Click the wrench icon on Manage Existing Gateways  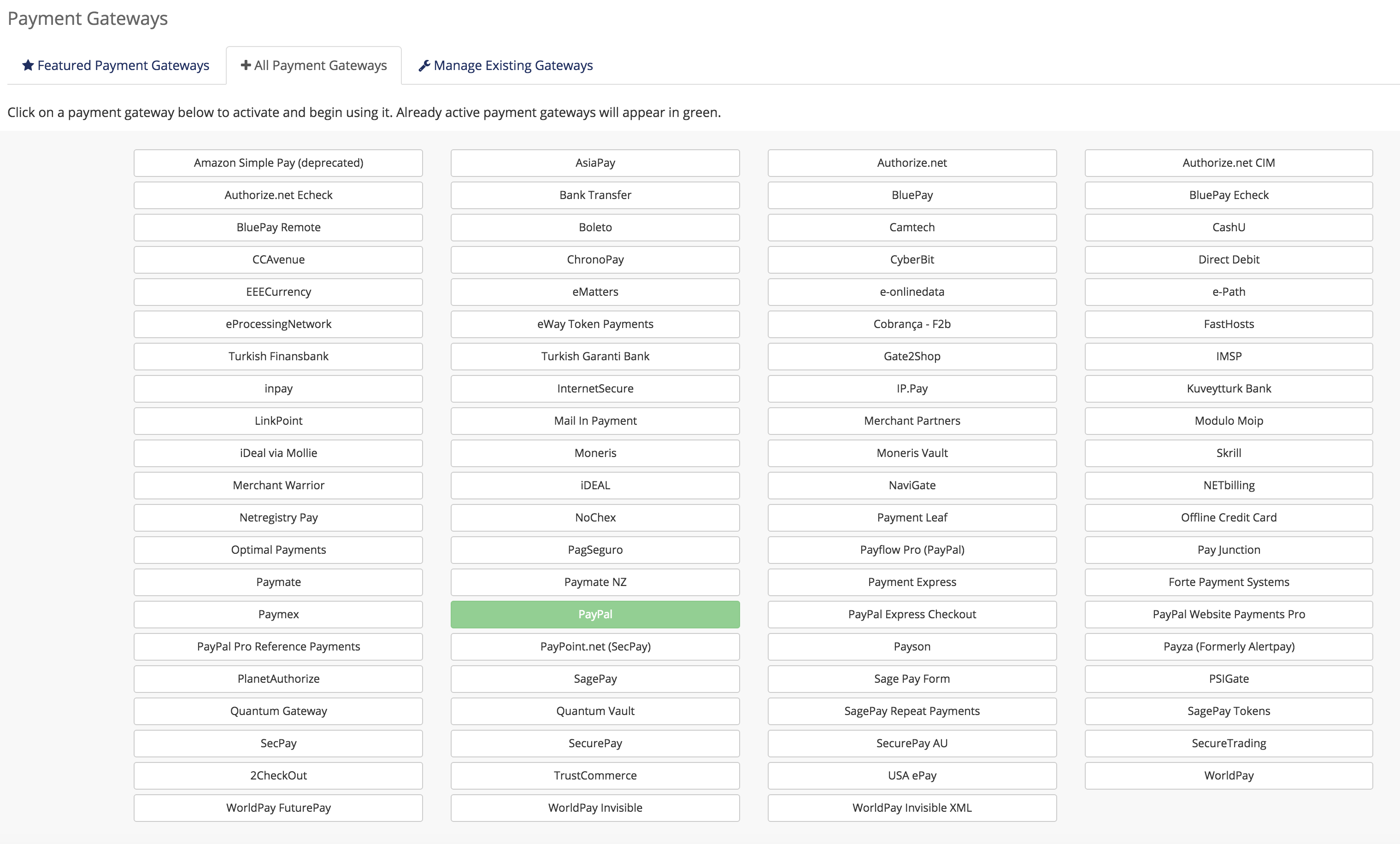[x=424, y=66]
